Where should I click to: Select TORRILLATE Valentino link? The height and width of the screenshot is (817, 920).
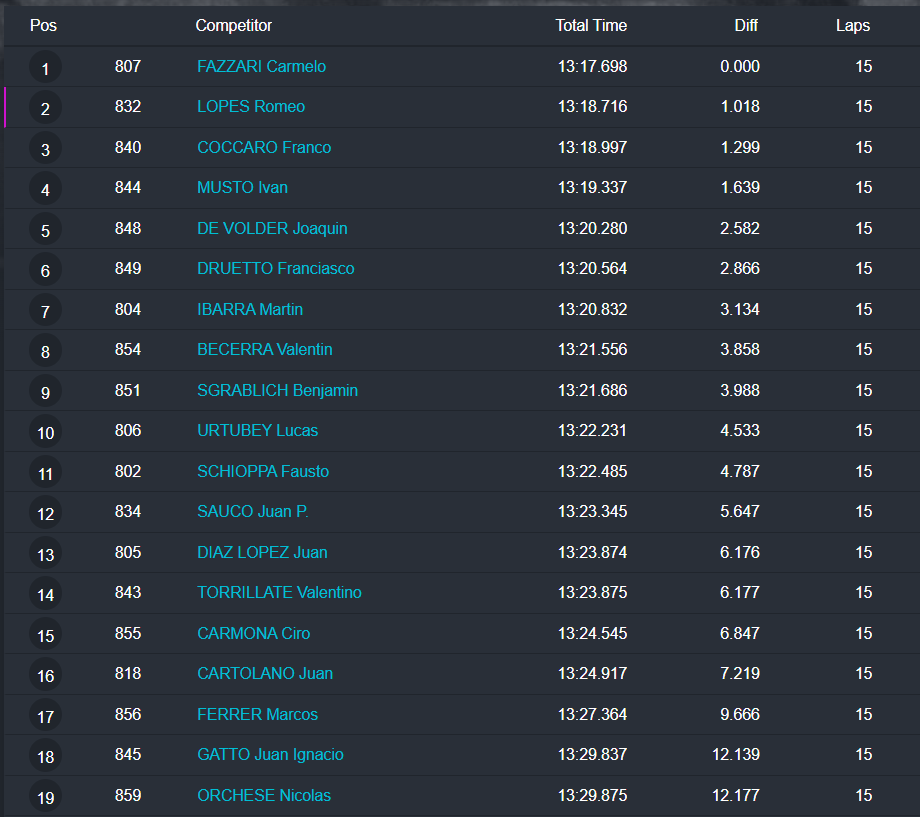[x=279, y=593]
